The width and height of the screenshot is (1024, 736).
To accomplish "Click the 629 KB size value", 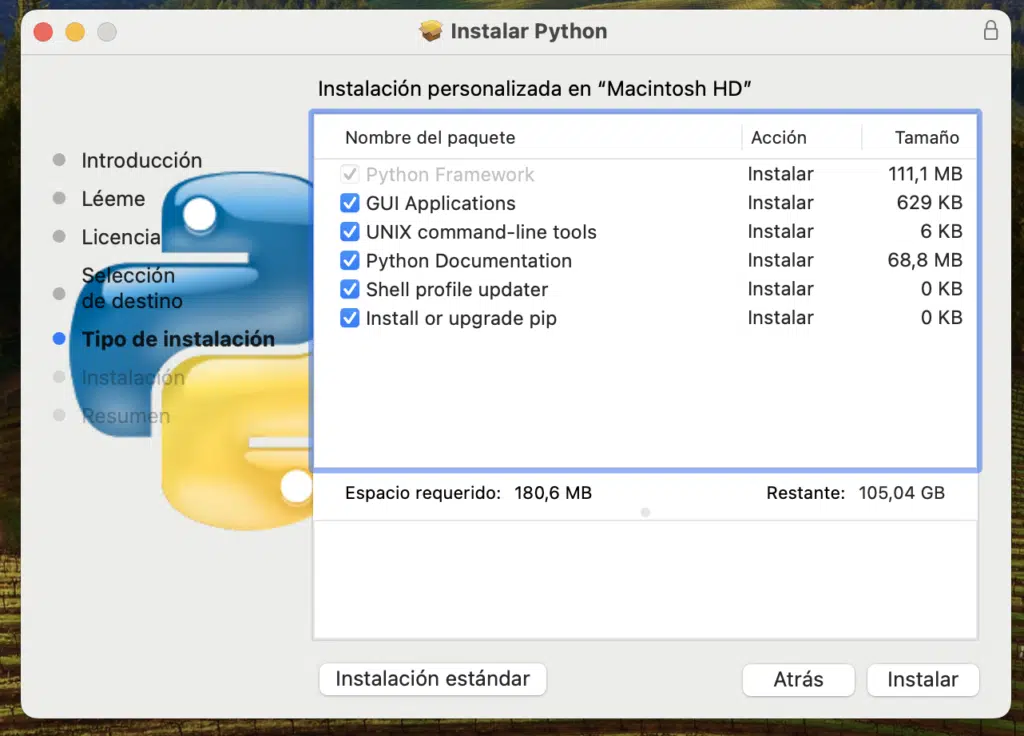I will click(929, 202).
